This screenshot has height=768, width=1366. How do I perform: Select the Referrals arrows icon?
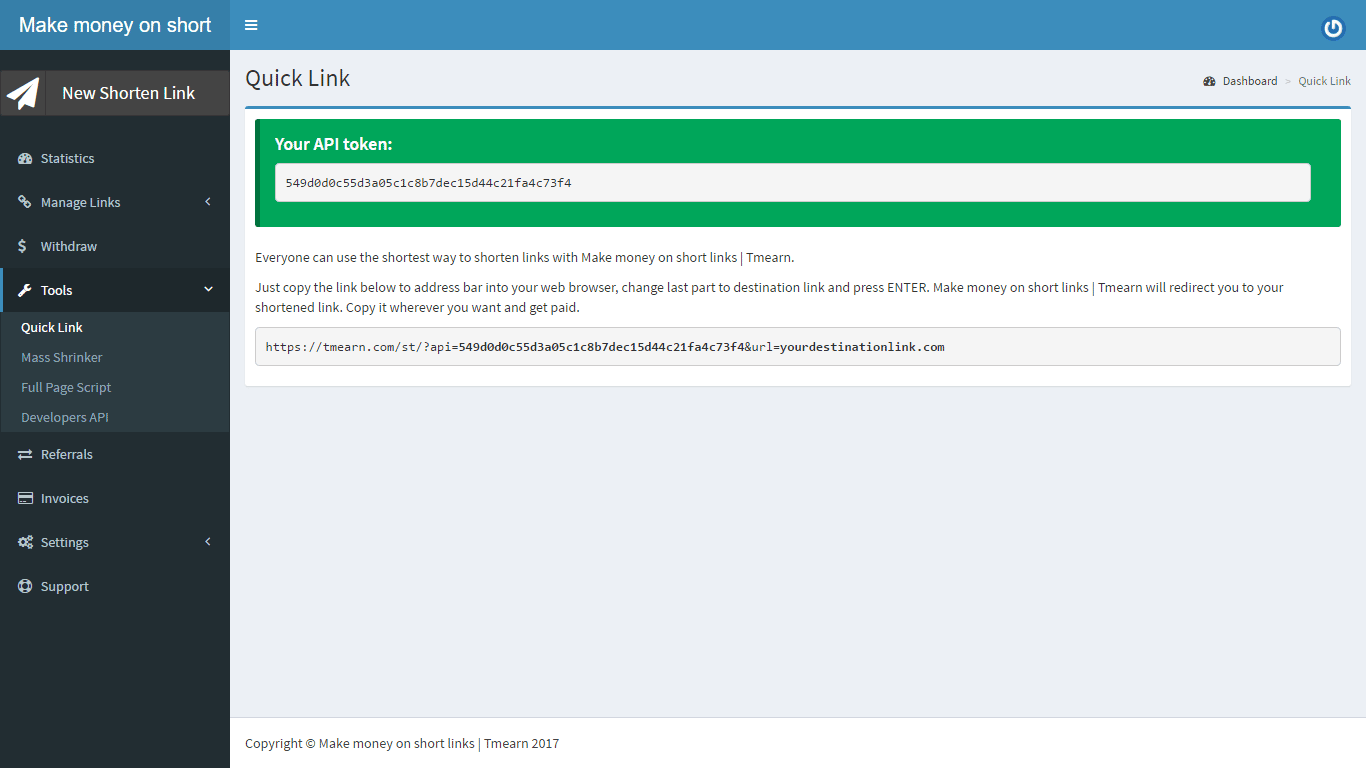[x=24, y=454]
